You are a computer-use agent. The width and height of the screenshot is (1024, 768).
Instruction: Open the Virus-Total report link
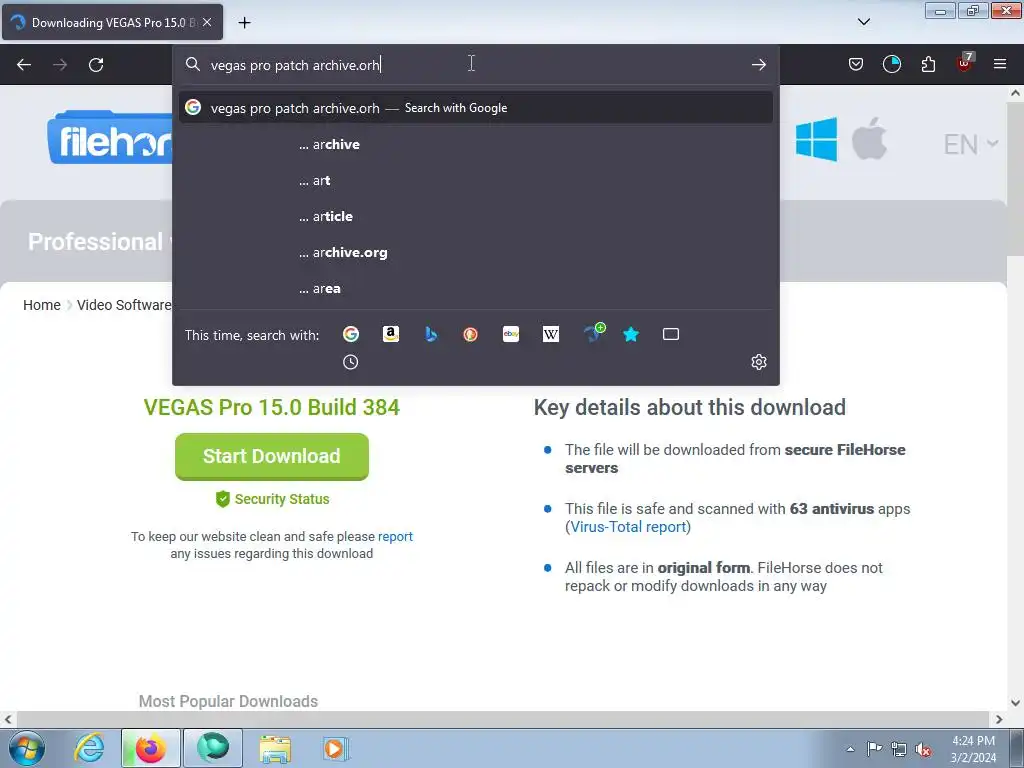tap(628, 527)
